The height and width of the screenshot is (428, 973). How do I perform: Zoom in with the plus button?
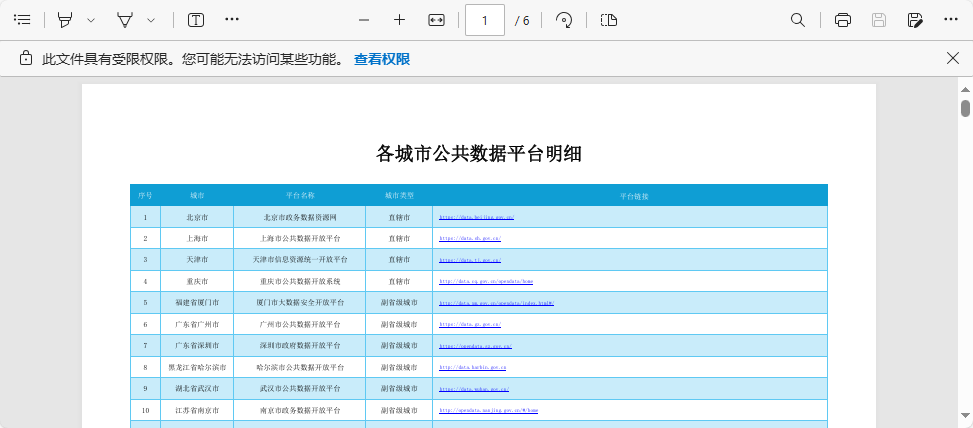pyautogui.click(x=399, y=20)
